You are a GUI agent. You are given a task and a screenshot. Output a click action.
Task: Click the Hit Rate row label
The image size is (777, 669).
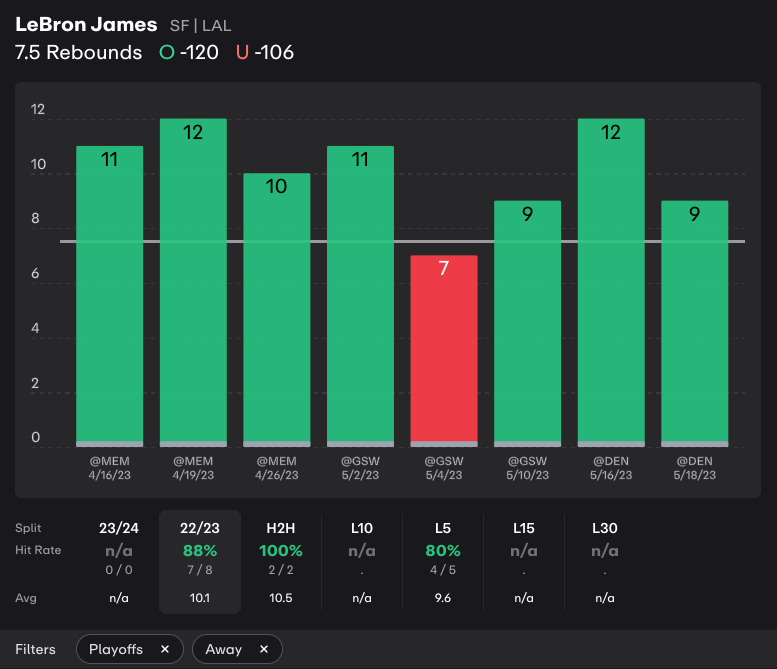pyautogui.click(x=38, y=550)
